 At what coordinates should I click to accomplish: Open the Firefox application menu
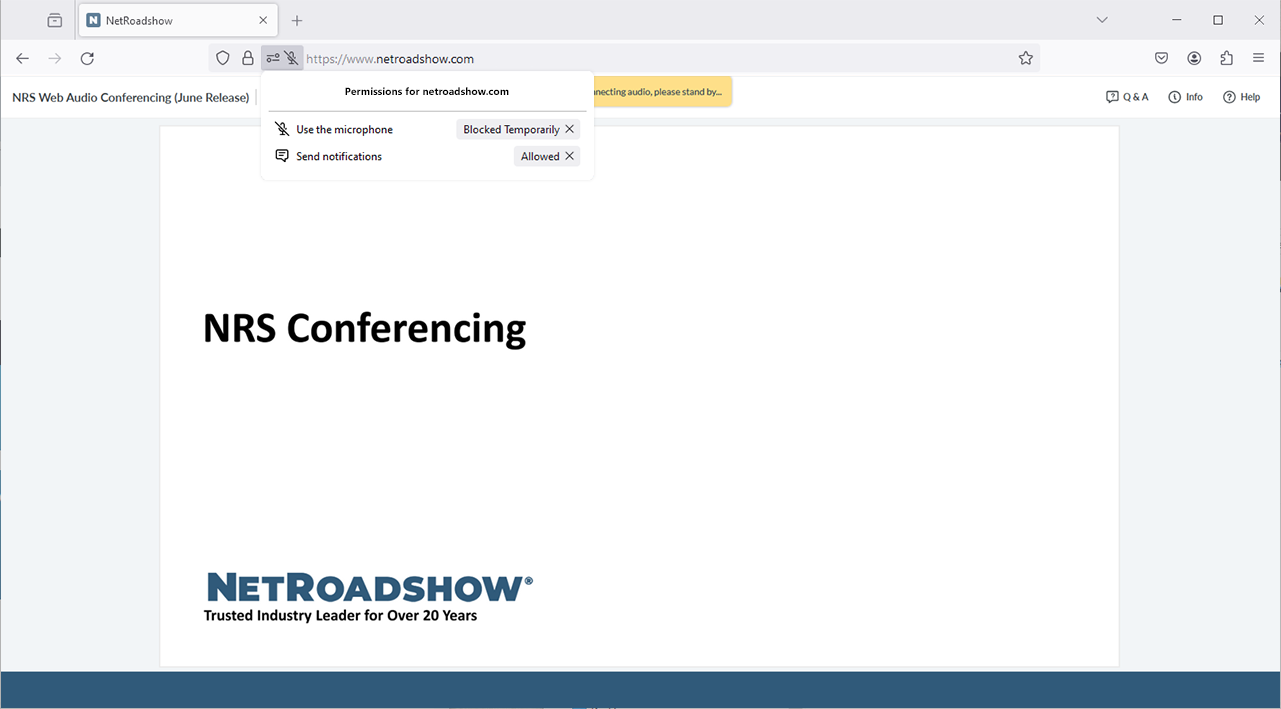pos(1259,58)
